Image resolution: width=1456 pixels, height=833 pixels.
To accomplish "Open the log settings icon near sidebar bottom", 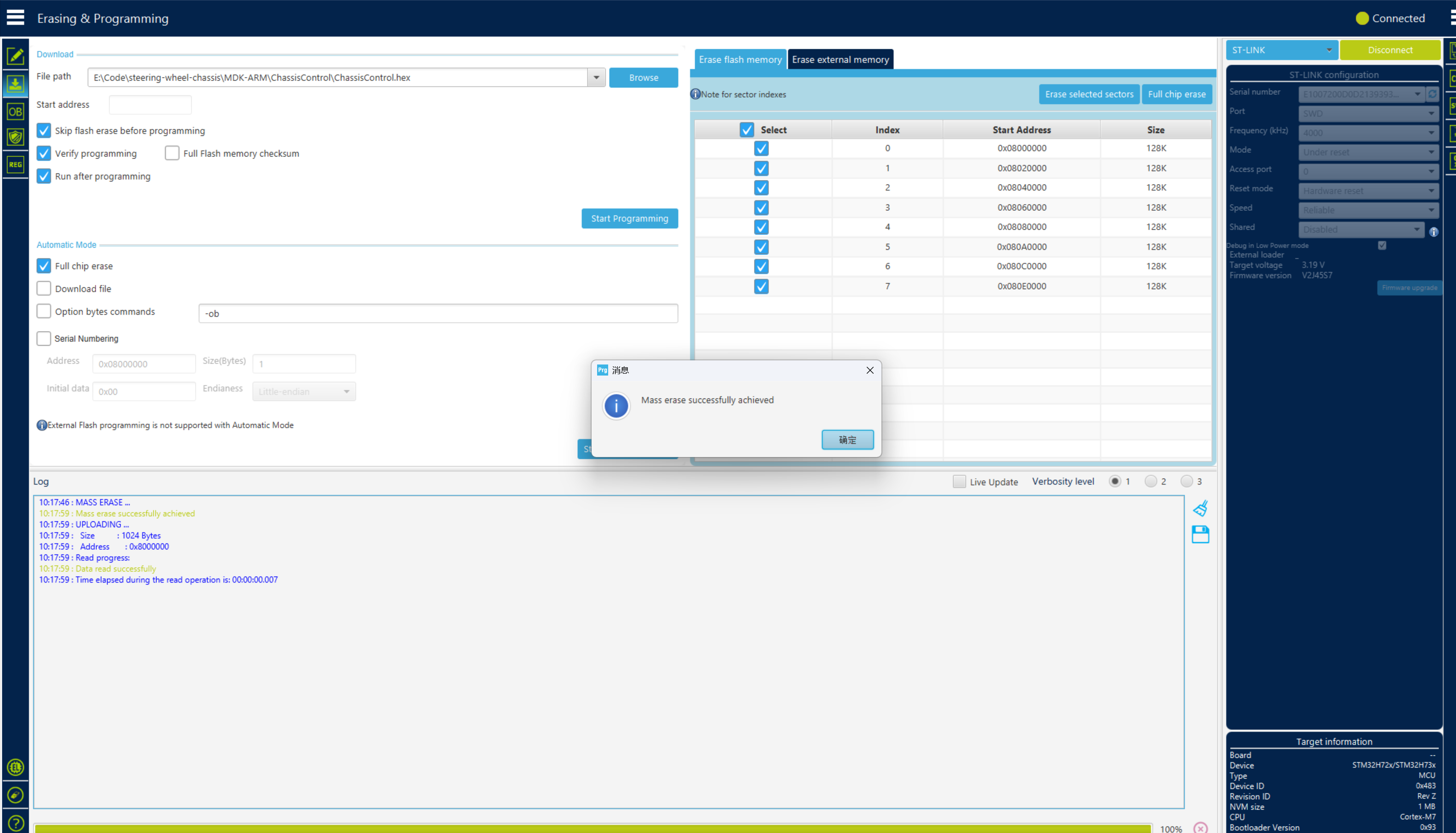I will tap(16, 767).
